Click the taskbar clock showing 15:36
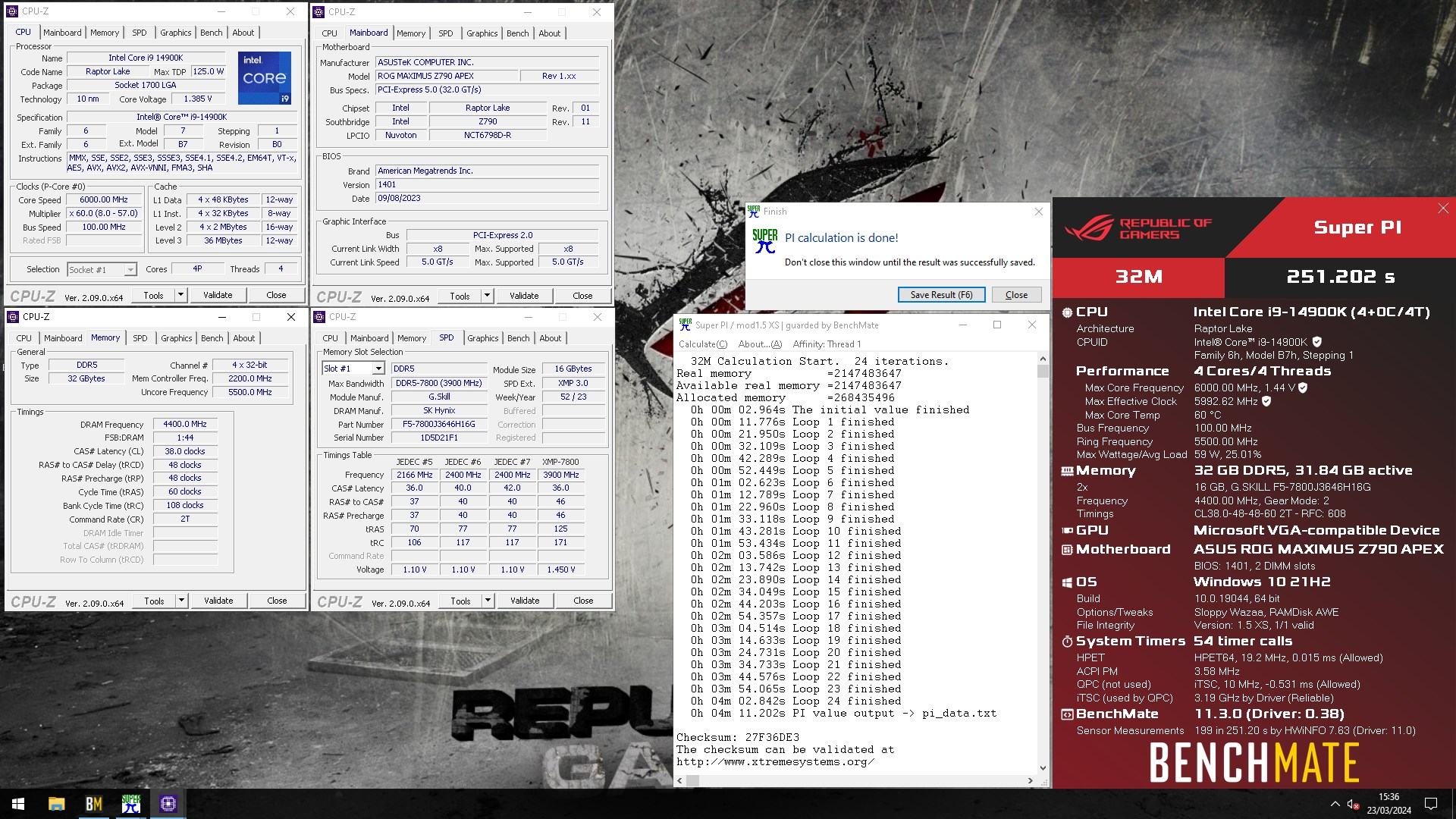The height and width of the screenshot is (819, 1456). 1389,804
